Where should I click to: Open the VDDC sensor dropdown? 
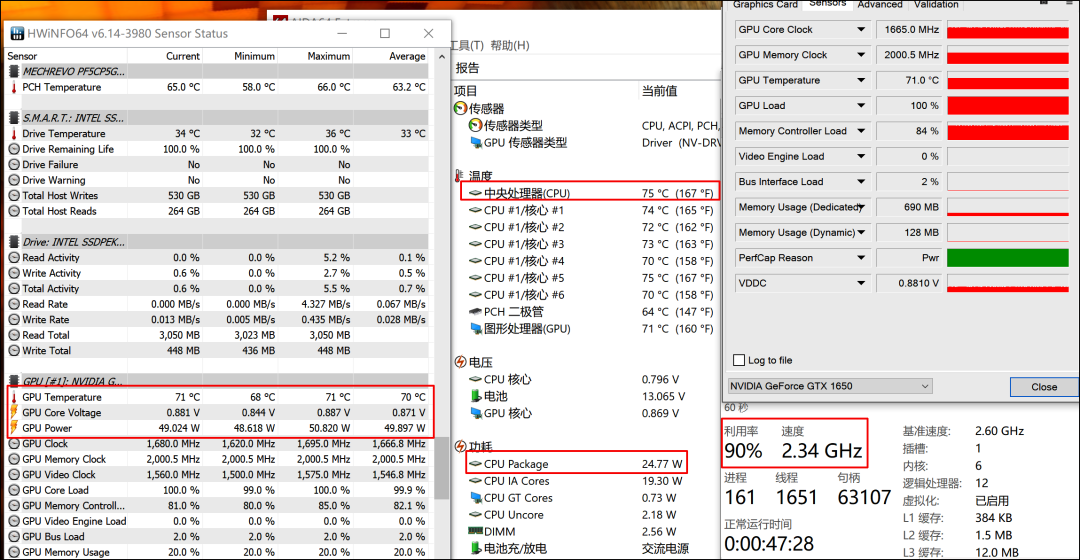point(861,283)
